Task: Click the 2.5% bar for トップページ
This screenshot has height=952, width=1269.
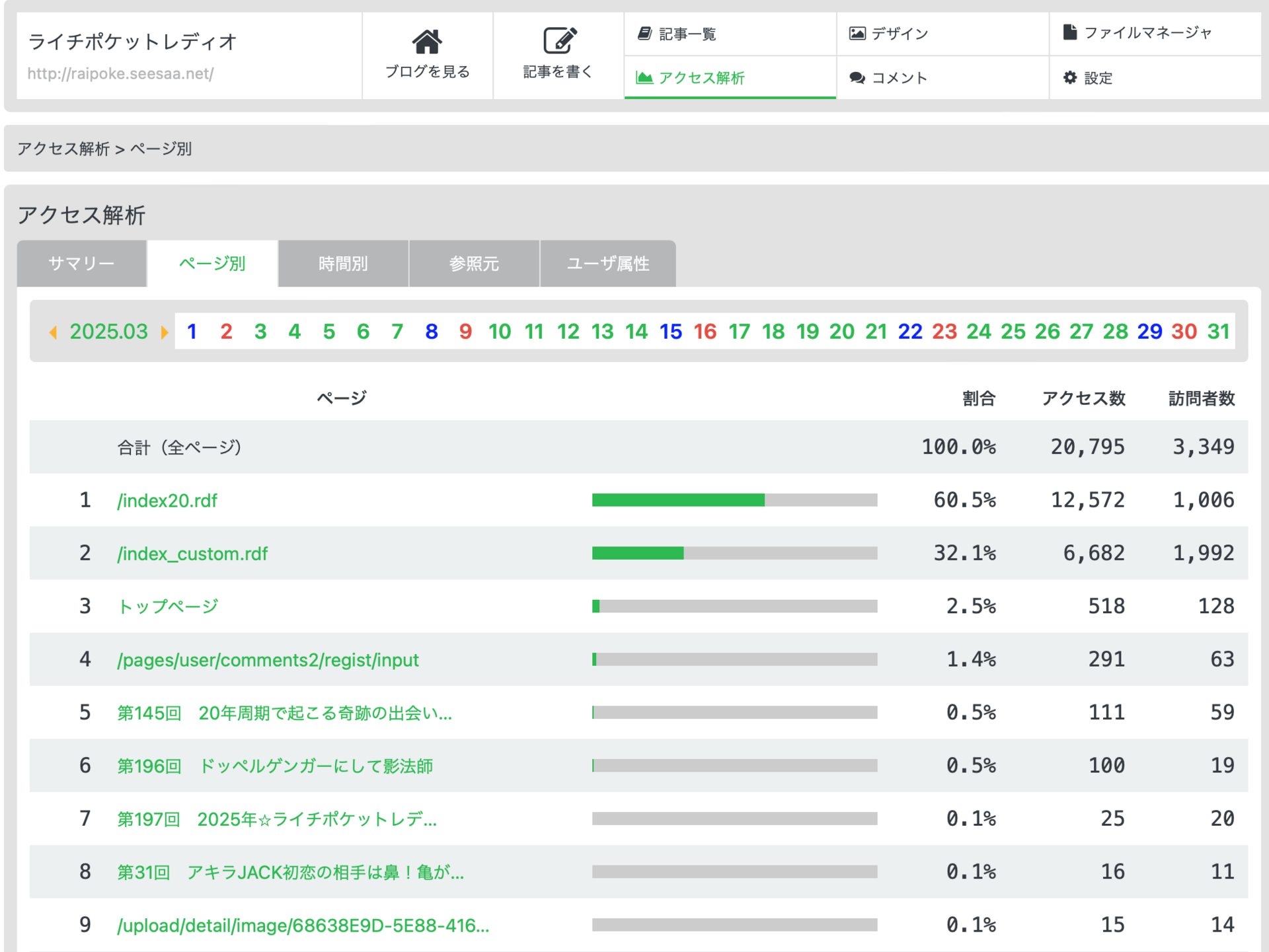Action: coord(735,606)
